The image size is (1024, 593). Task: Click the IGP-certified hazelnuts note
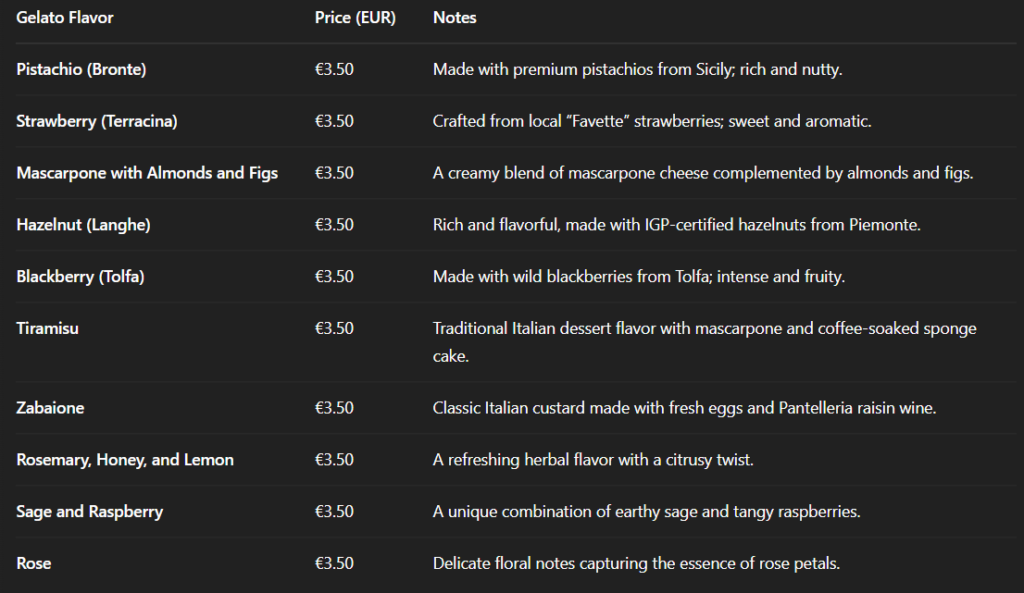(x=677, y=225)
